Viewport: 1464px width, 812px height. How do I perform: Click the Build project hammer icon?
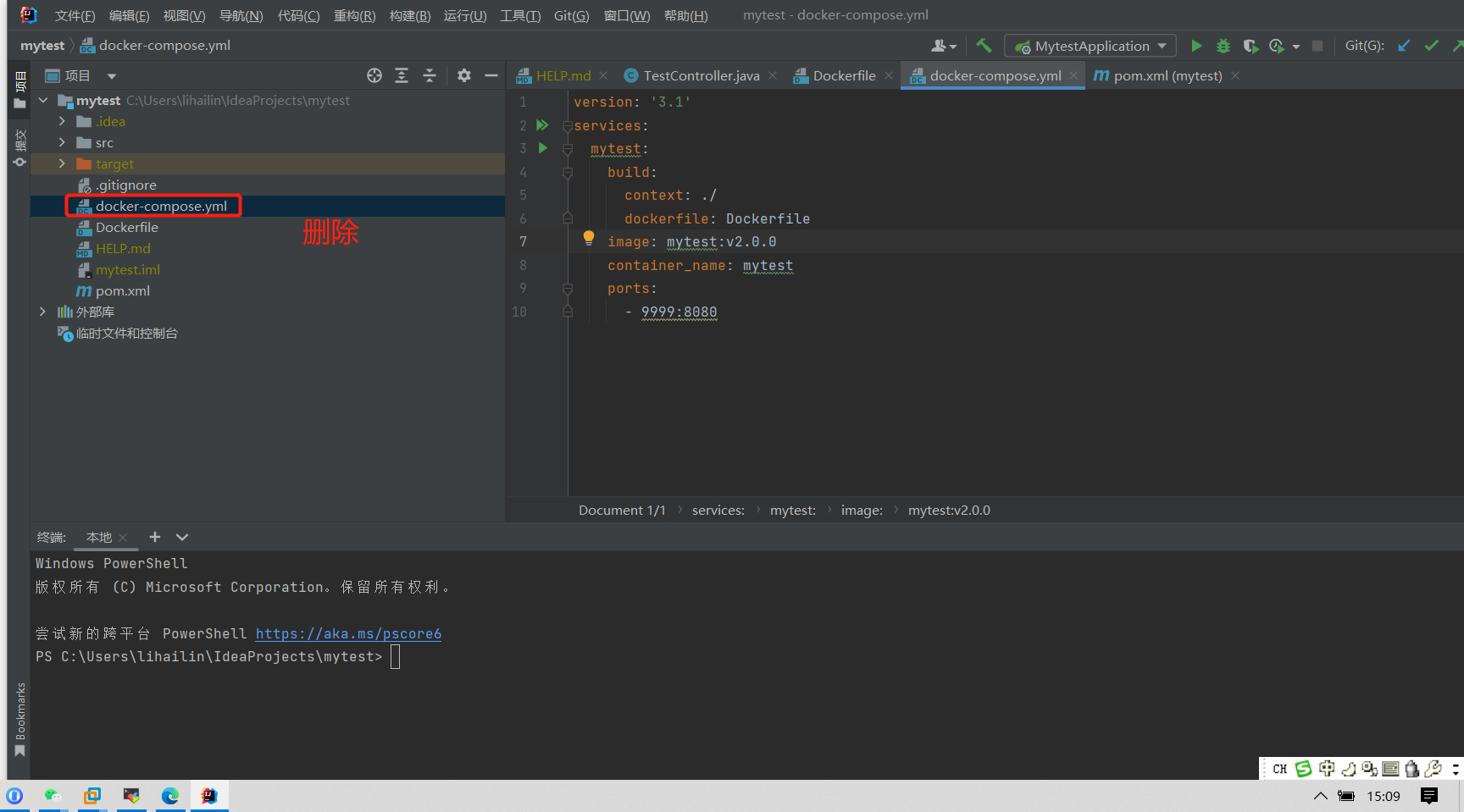click(983, 46)
